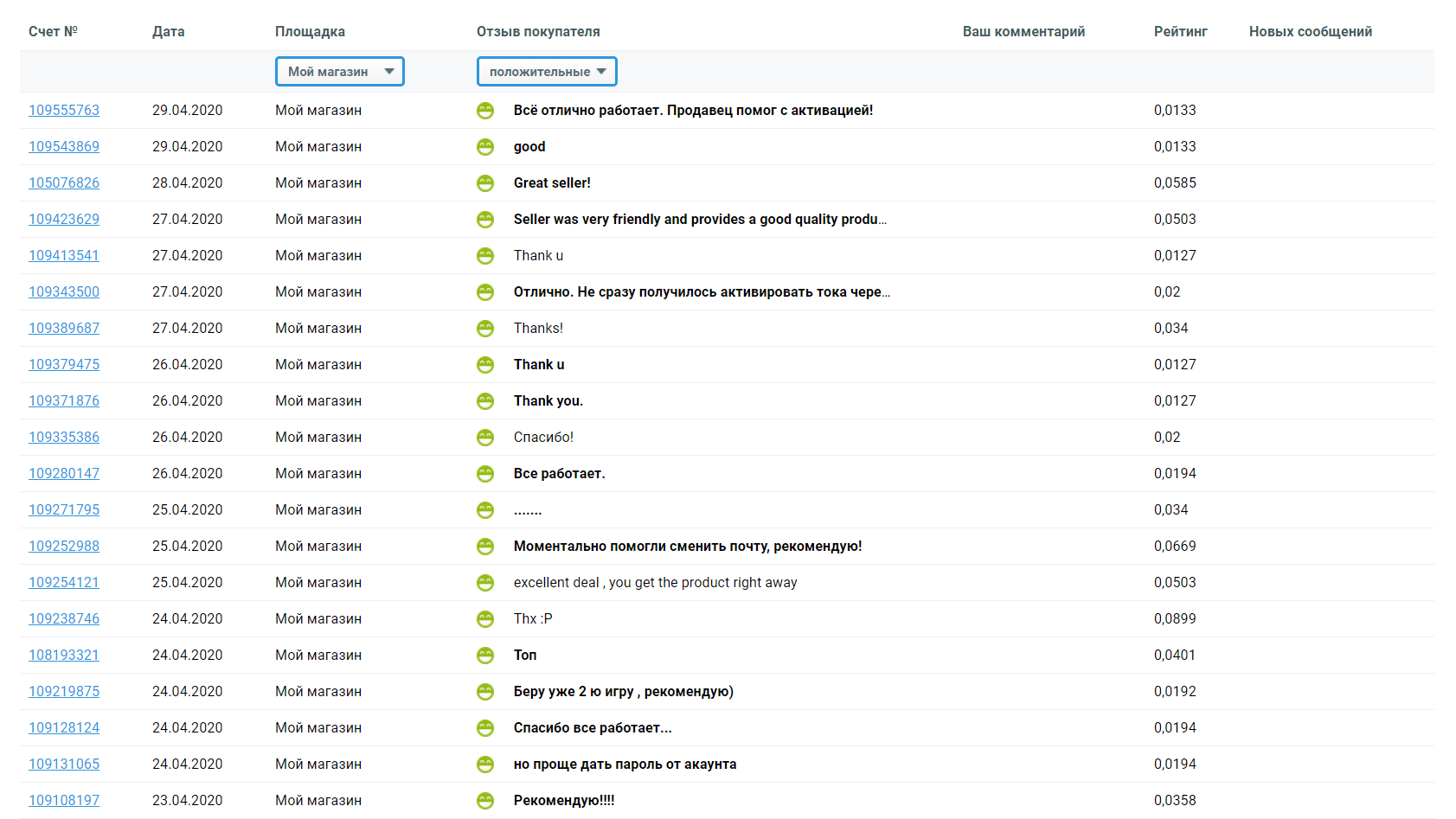1456x819 pixels.
Task: Open invoice number 108193321
Action: pyautogui.click(x=64, y=656)
